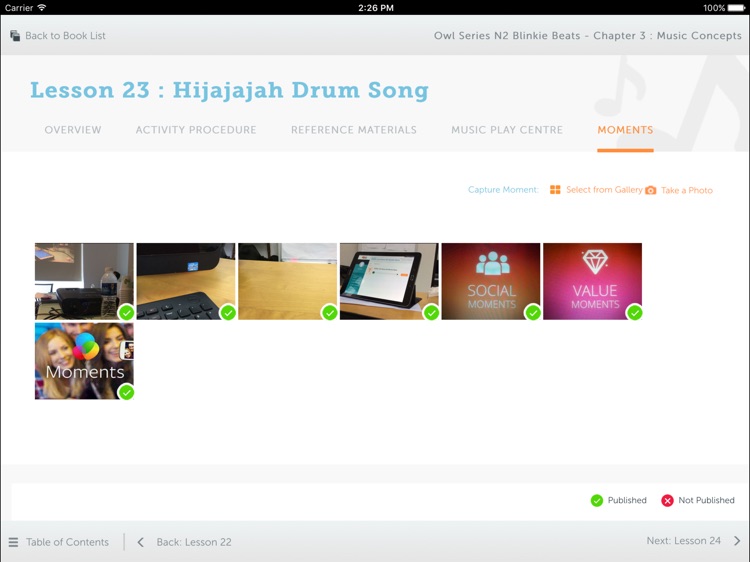Click the camera icon for Take a Photo
750x562 pixels.
pyautogui.click(x=651, y=190)
